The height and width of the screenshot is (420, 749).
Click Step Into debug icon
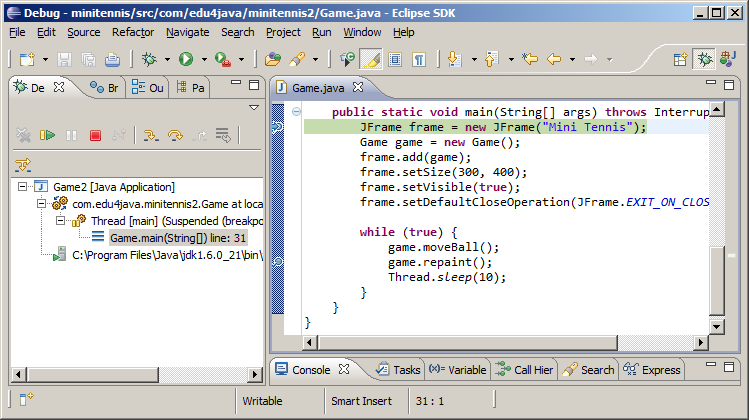[151, 136]
